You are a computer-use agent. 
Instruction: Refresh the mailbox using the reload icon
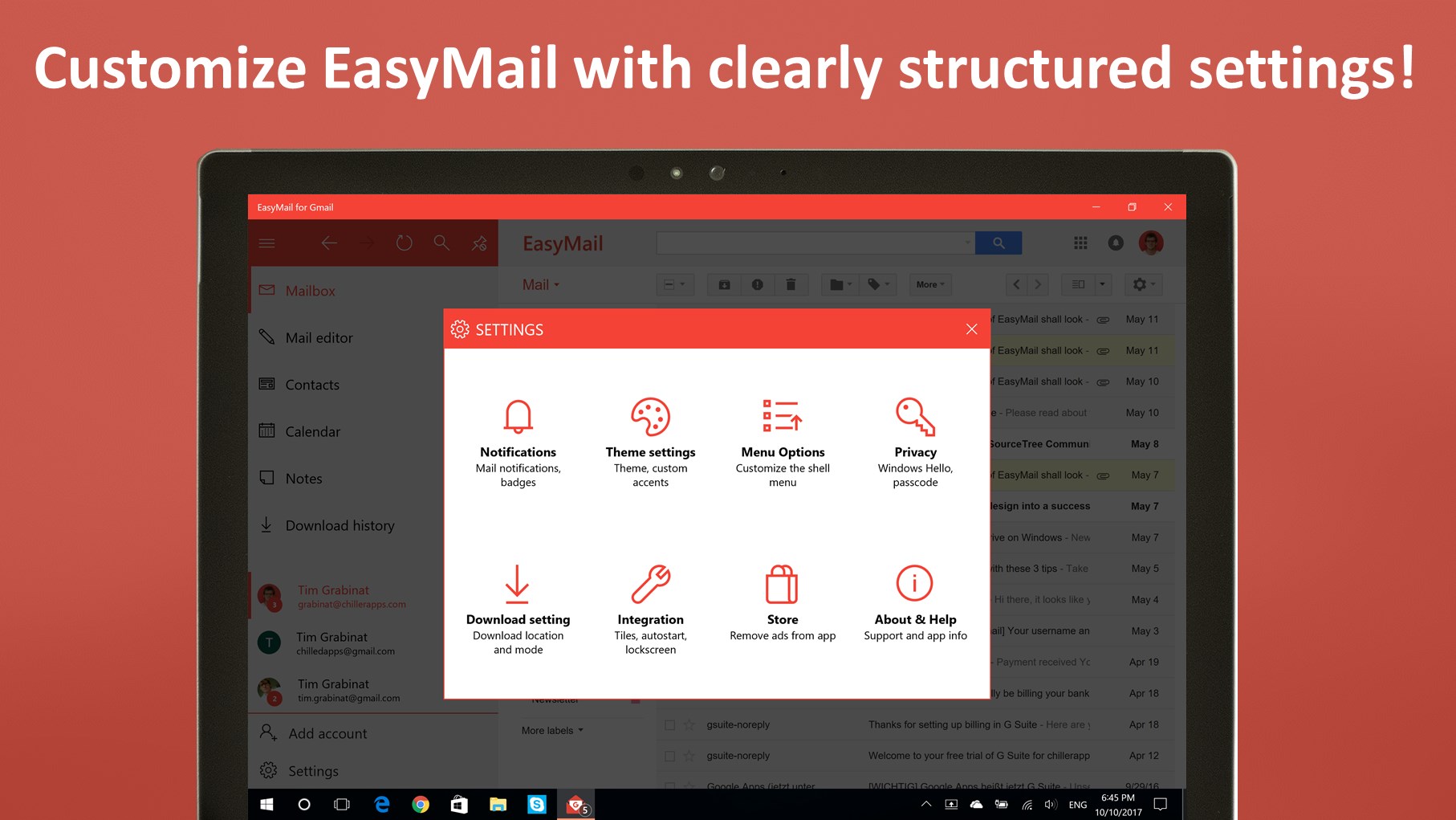[405, 243]
